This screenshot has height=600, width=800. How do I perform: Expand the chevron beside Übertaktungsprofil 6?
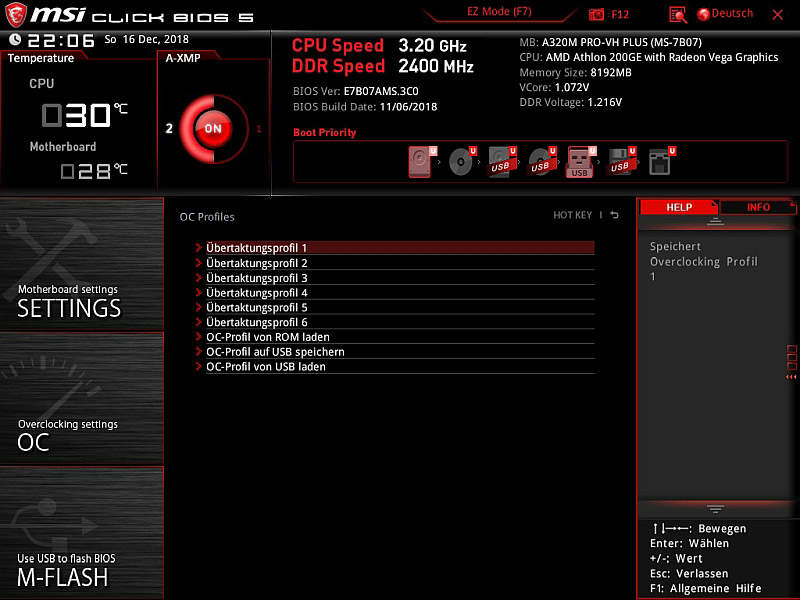click(x=198, y=322)
